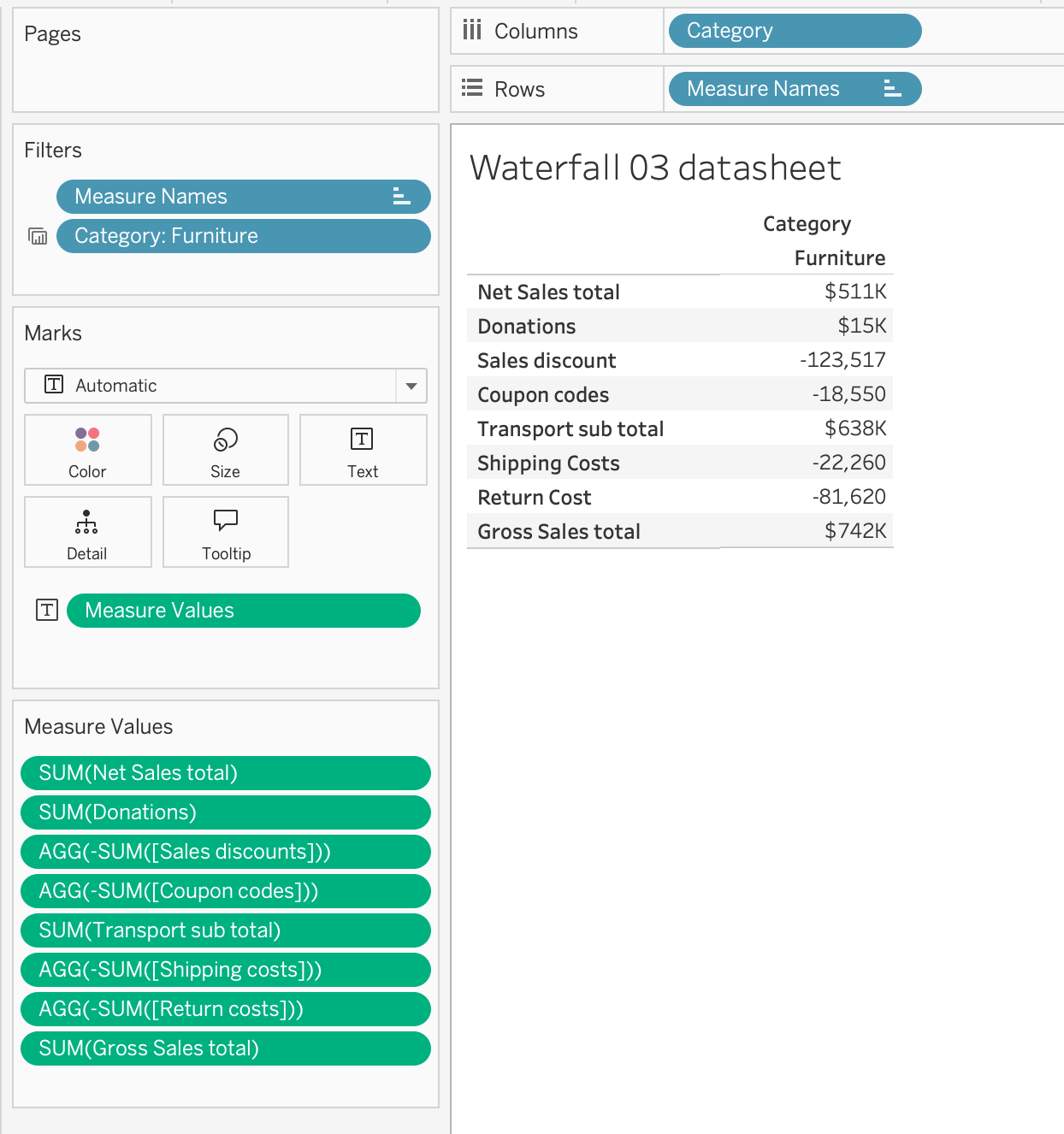Click the AGG(-SUM([Coupon codes])) pill

(225, 891)
